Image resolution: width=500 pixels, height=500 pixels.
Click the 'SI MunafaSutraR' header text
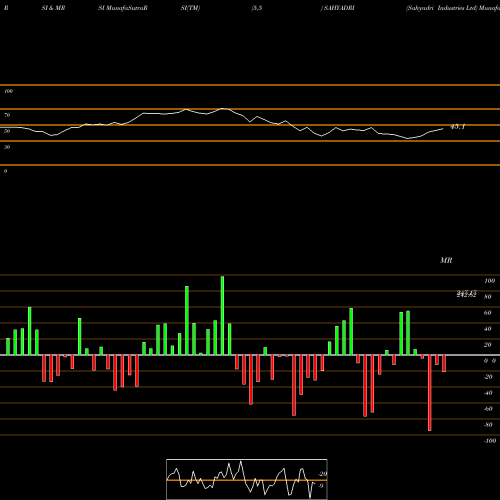tap(123, 8)
